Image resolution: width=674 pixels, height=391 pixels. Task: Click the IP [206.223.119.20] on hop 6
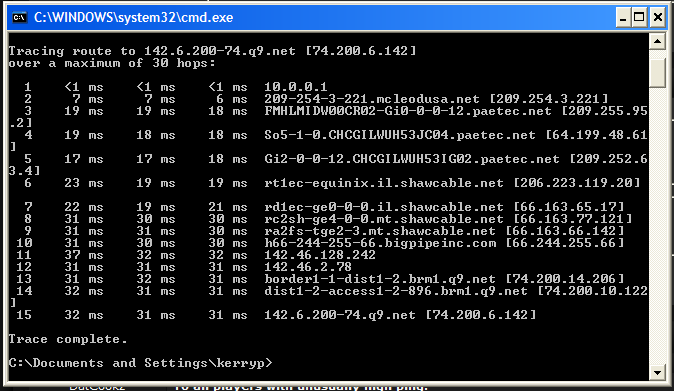pyautogui.click(x=577, y=183)
